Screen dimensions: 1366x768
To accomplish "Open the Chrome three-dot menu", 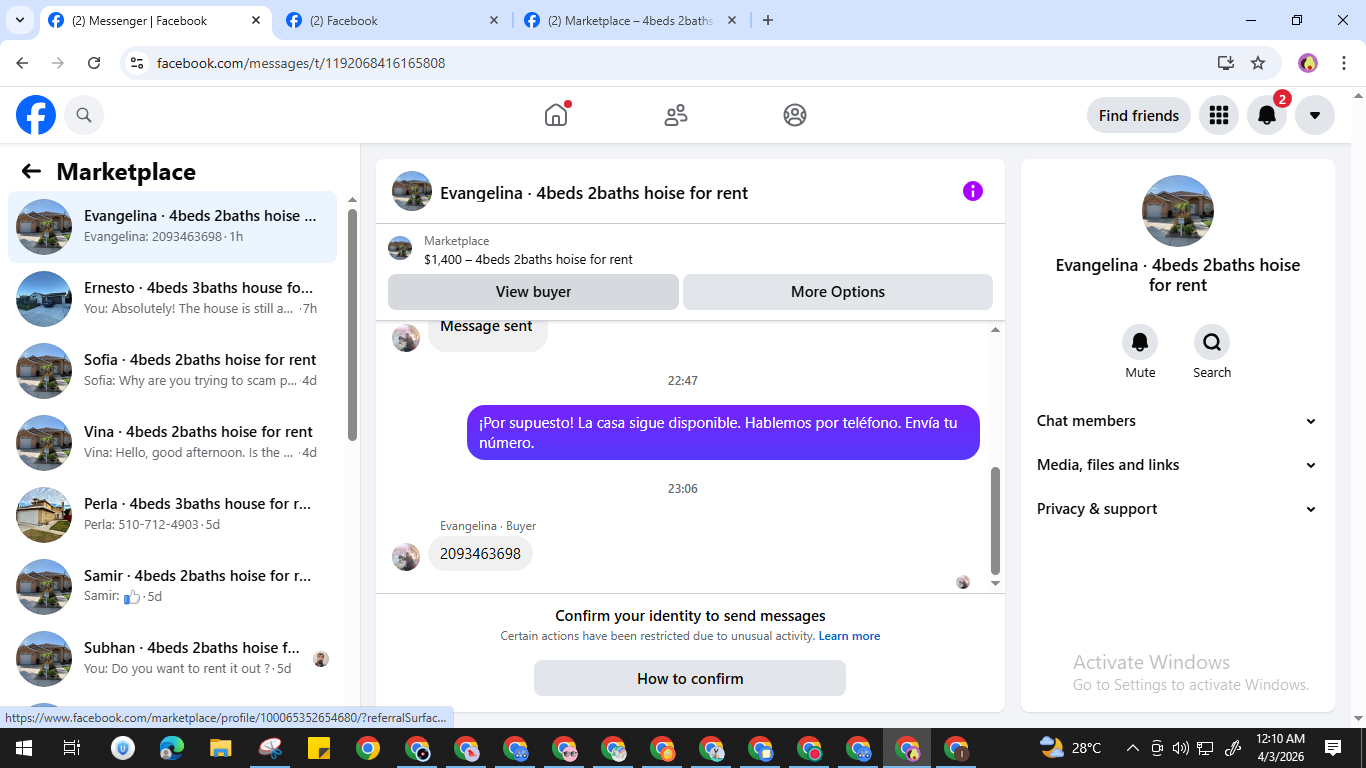I will click(x=1344, y=63).
